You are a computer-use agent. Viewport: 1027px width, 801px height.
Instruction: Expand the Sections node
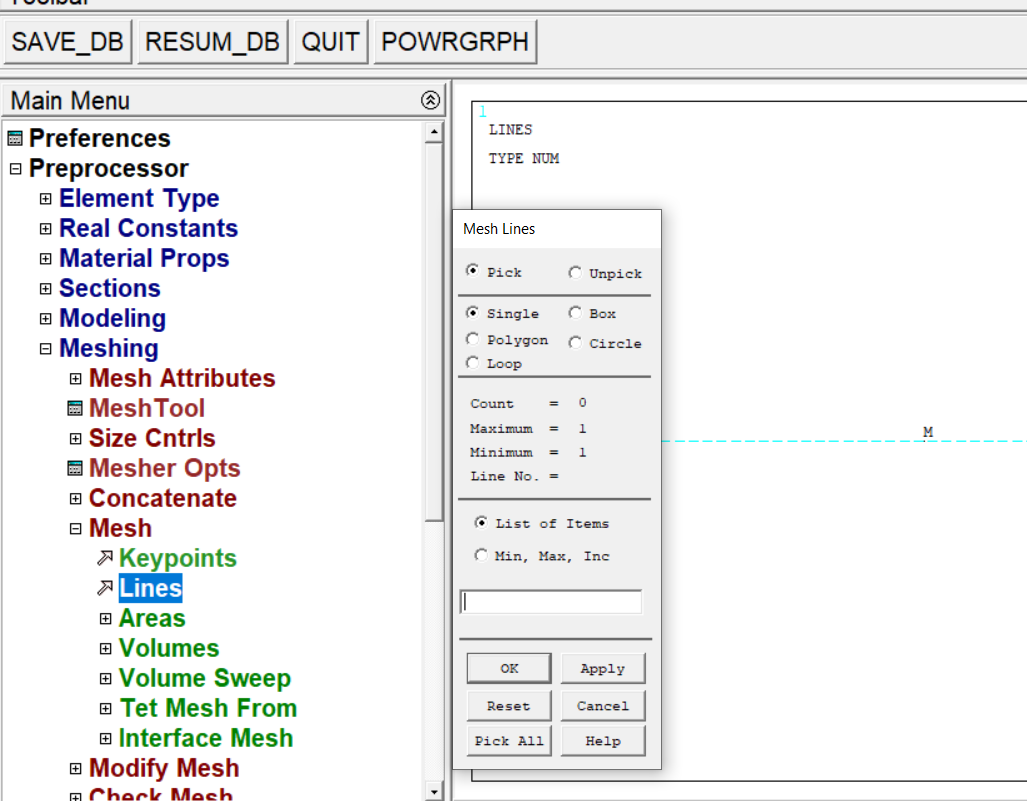pyautogui.click(x=45, y=289)
